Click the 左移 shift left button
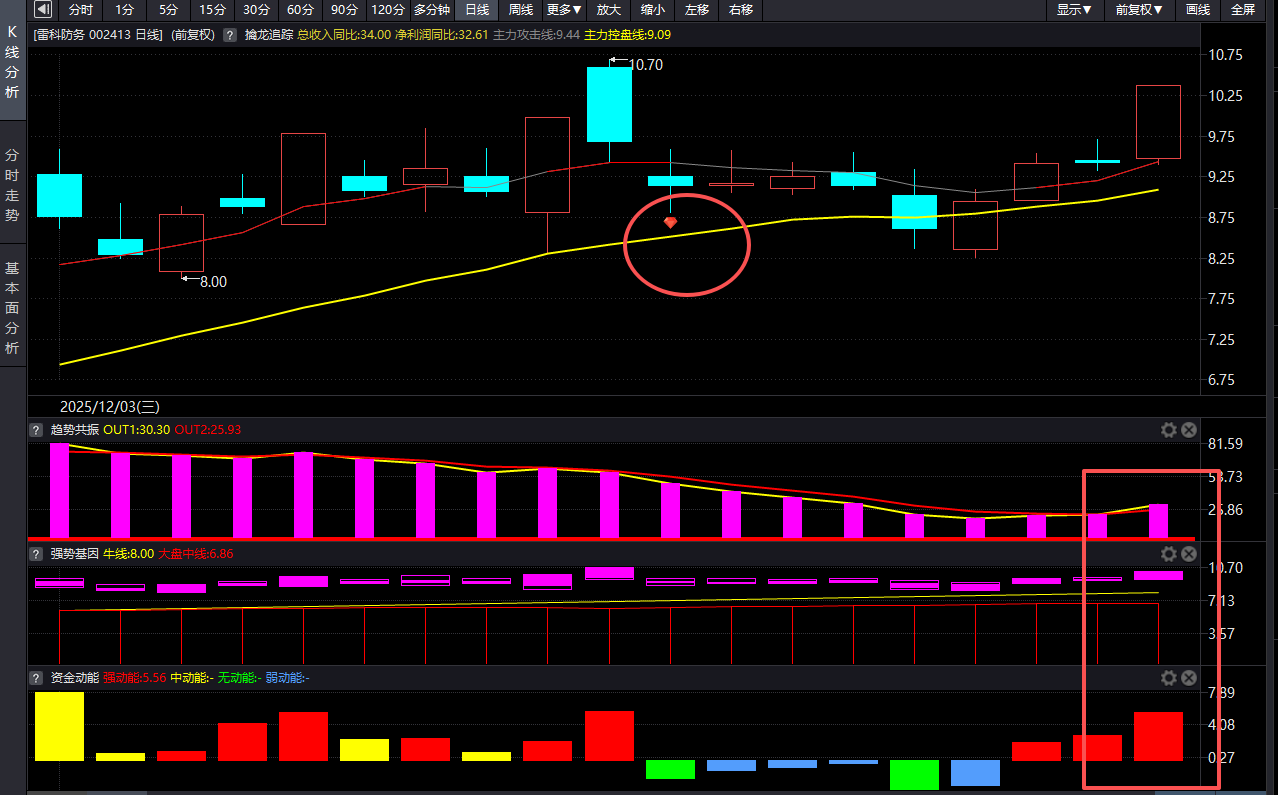Viewport: 1278px width, 795px height. click(697, 10)
